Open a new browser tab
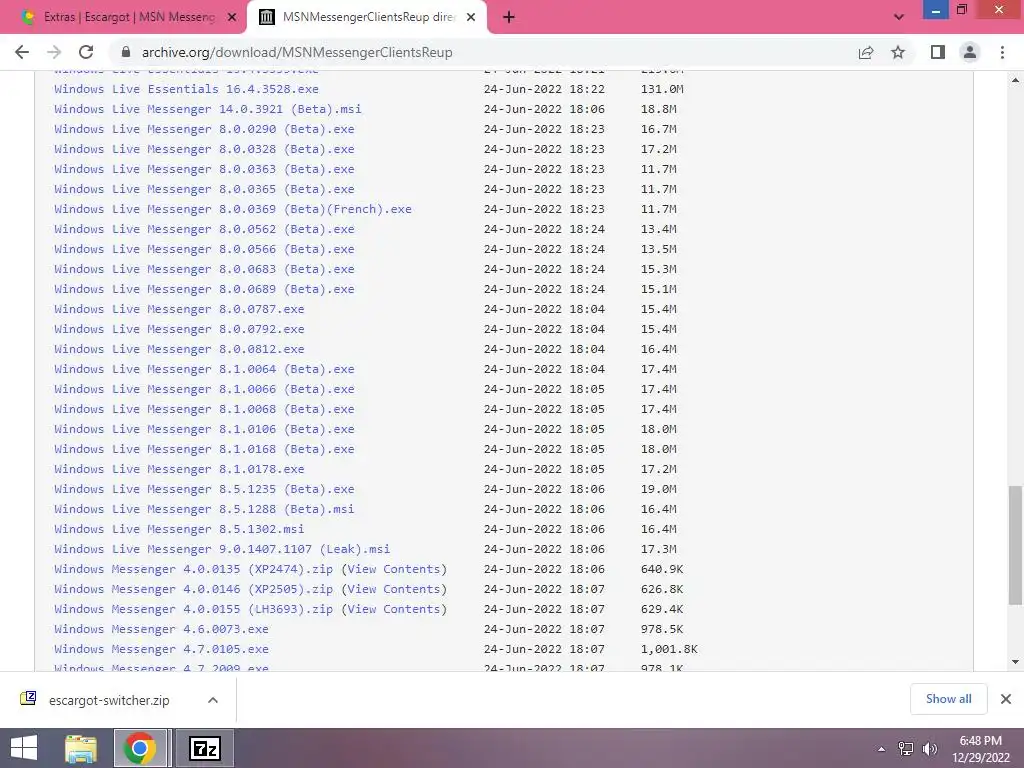Screen dimensions: 1024x768 click(509, 18)
